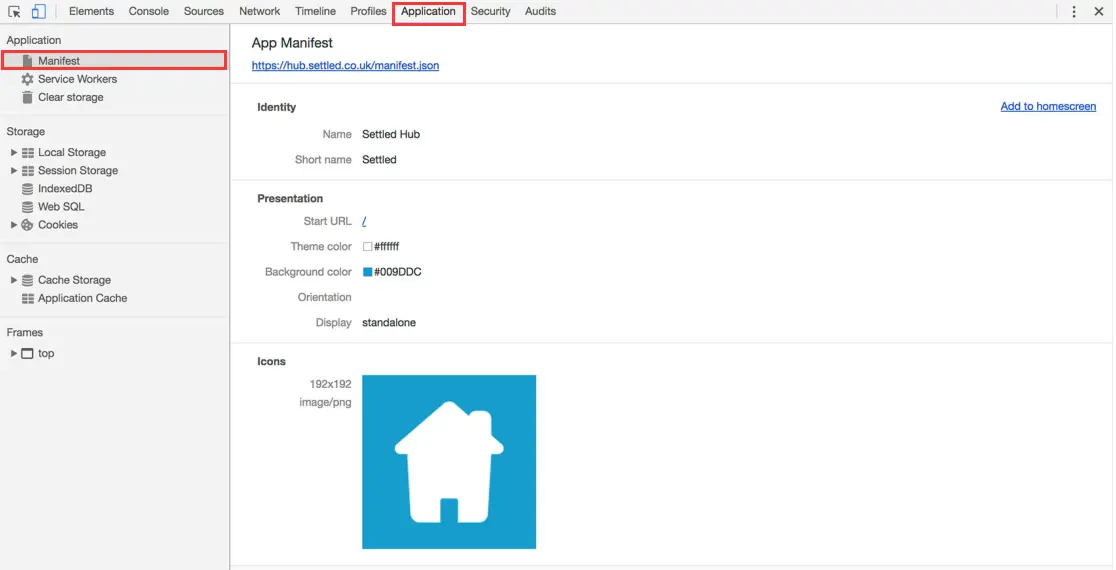Close DevTools with the X icon
1116x570 pixels.
tap(1099, 11)
